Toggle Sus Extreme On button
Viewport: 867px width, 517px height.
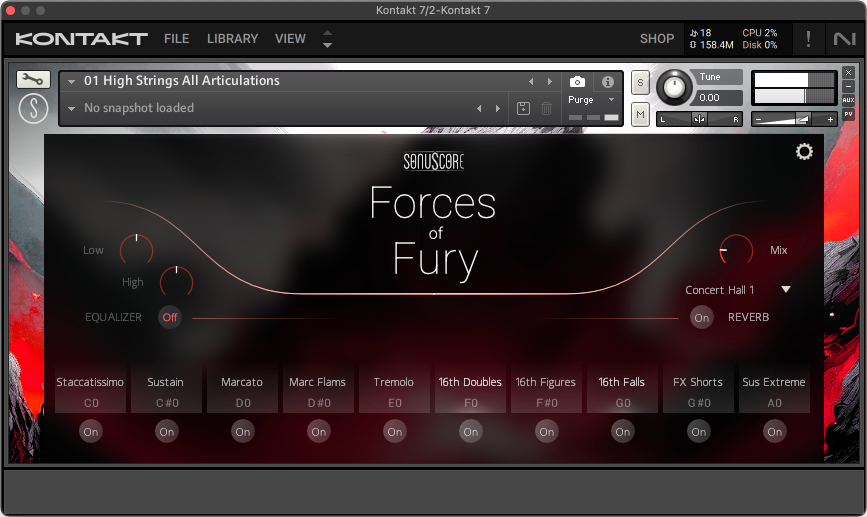[x=775, y=432]
